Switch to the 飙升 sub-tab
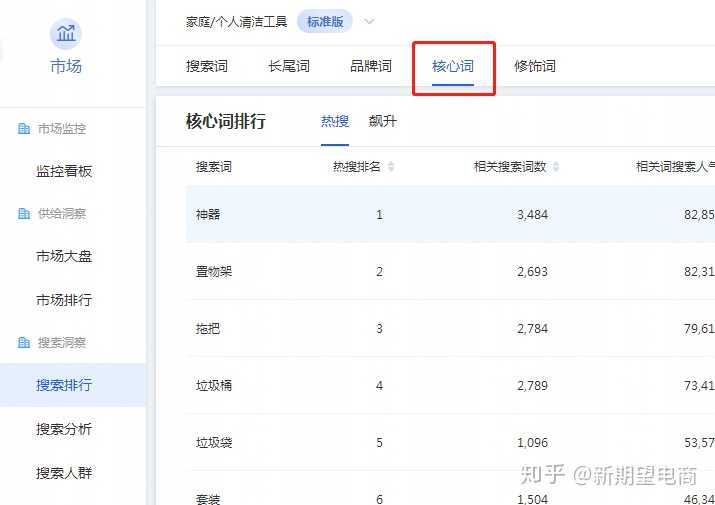The height and width of the screenshot is (505, 715). [383, 121]
